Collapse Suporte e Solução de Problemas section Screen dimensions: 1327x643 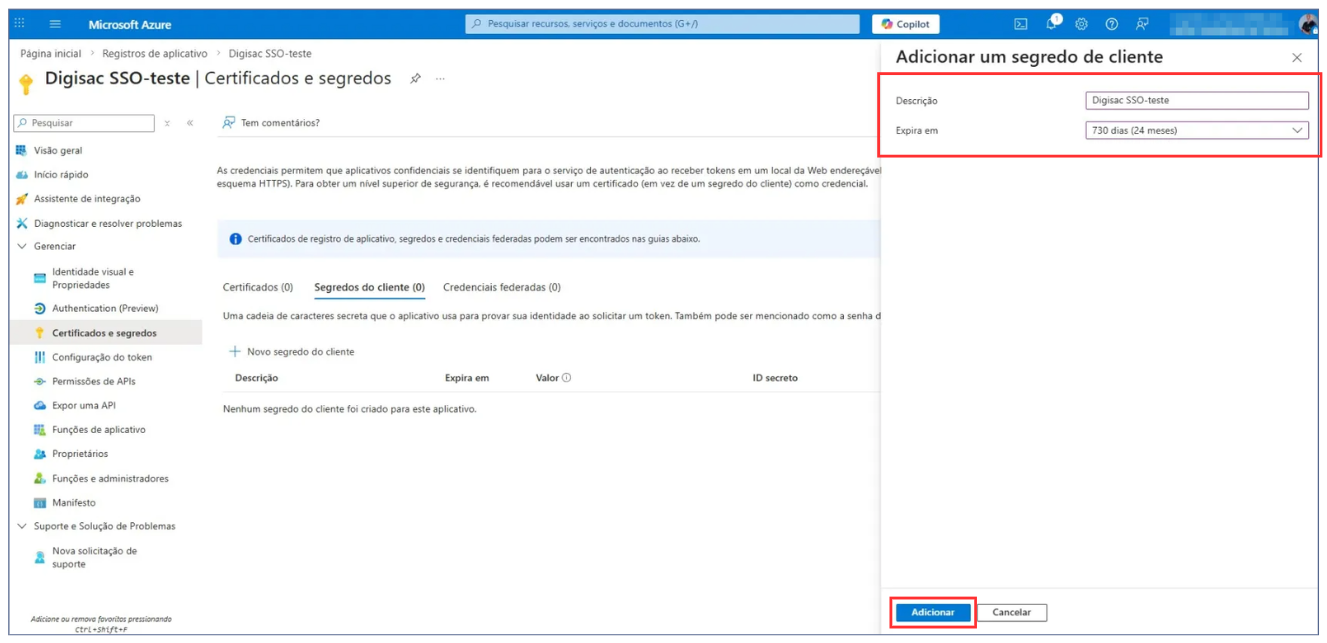pos(23,526)
